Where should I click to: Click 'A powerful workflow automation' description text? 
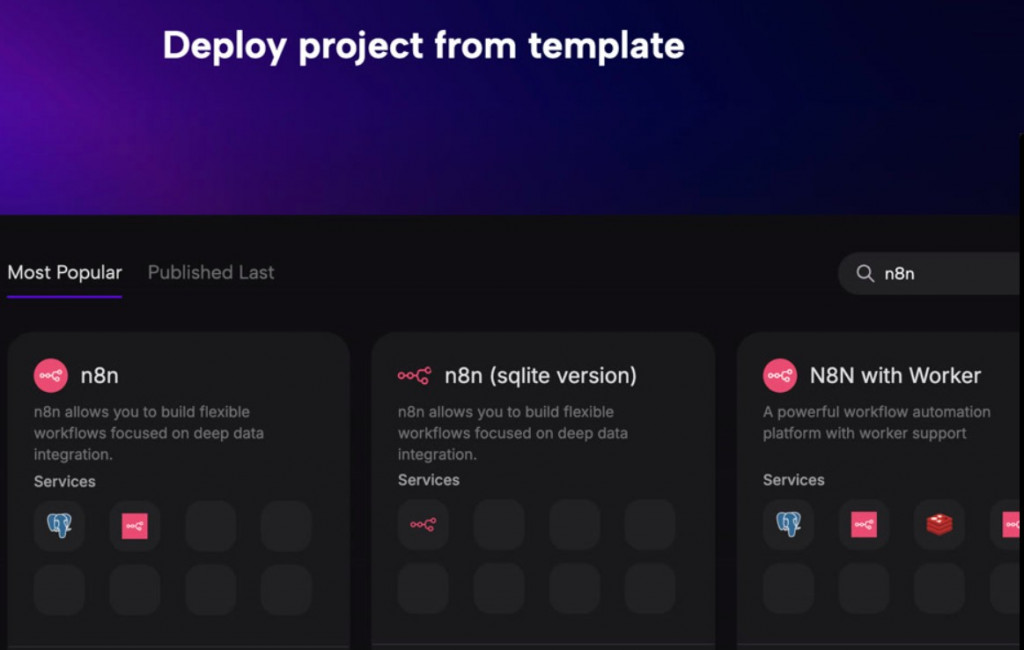click(876, 423)
